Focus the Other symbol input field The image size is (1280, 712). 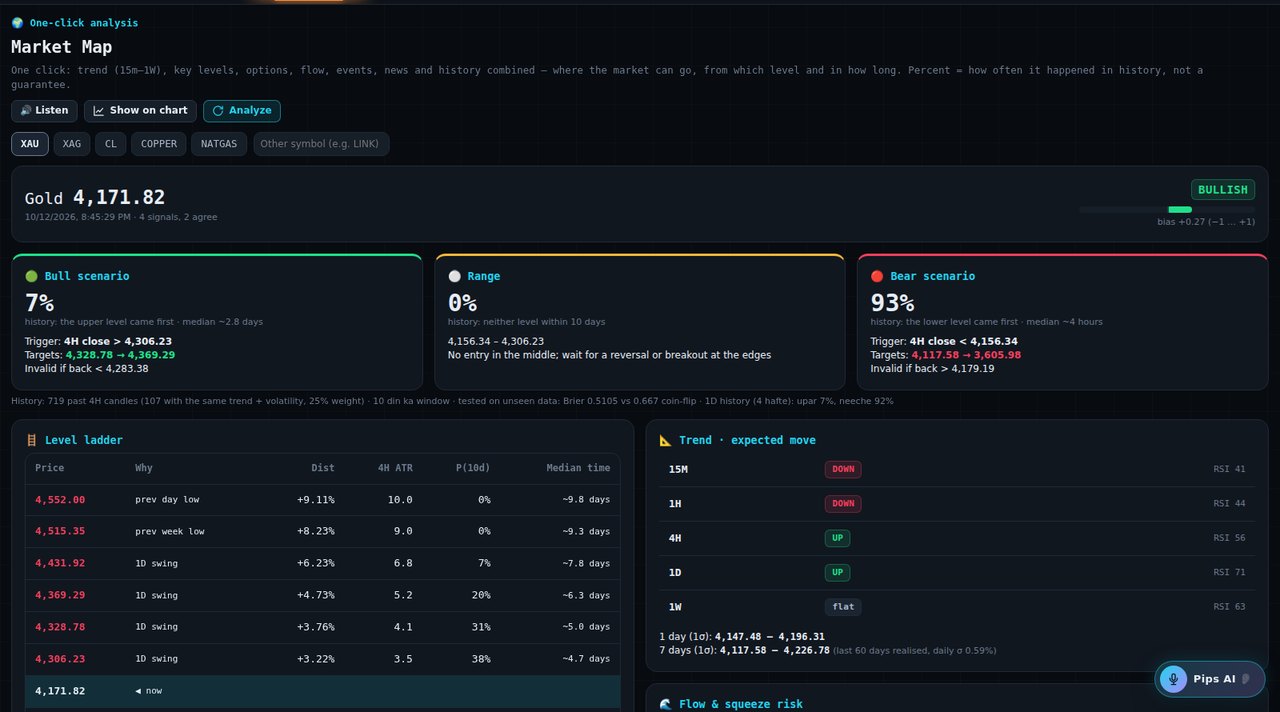[x=321, y=144]
